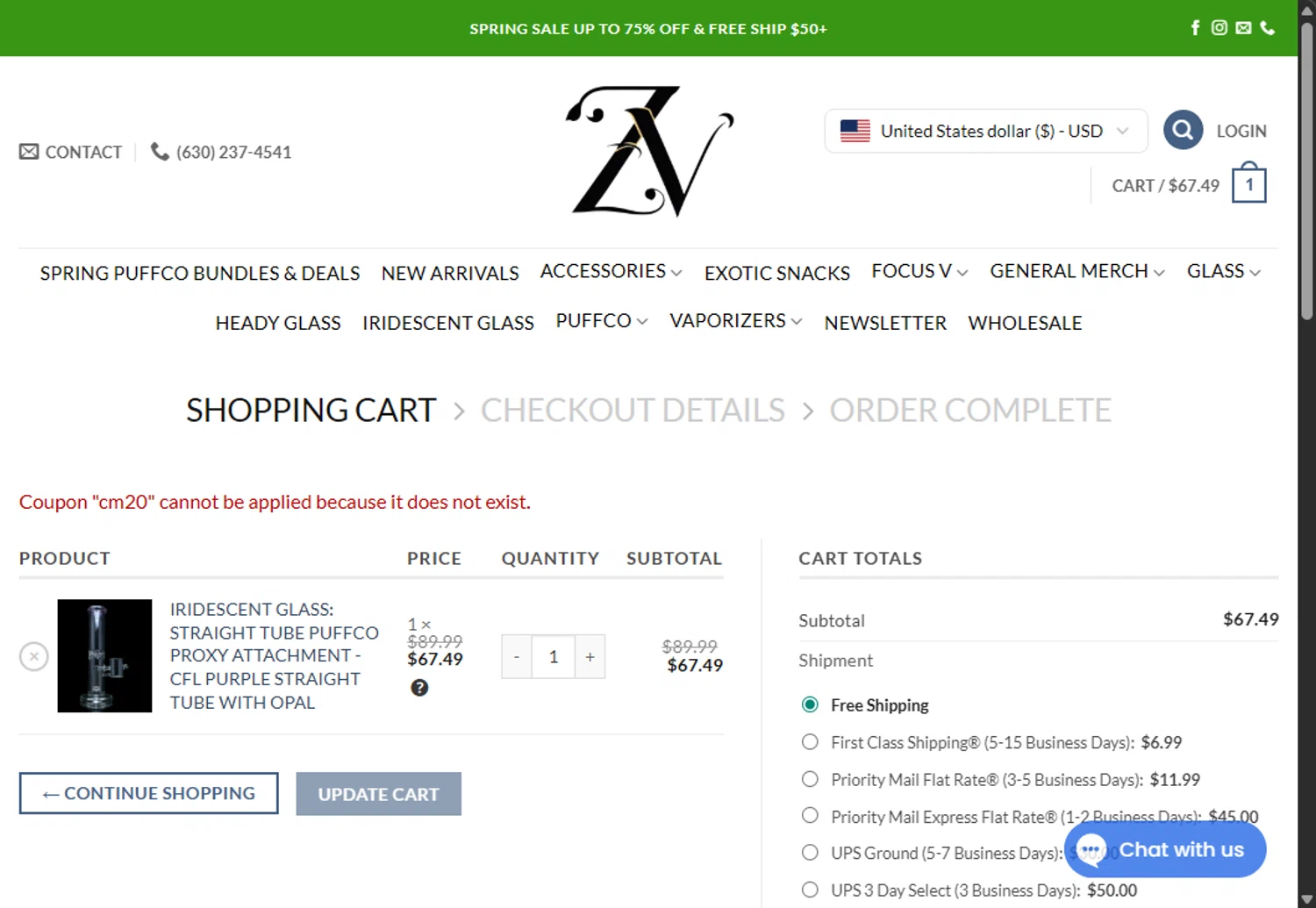Click the Continue Shopping button
This screenshot has width=1316, height=908.
click(x=149, y=793)
